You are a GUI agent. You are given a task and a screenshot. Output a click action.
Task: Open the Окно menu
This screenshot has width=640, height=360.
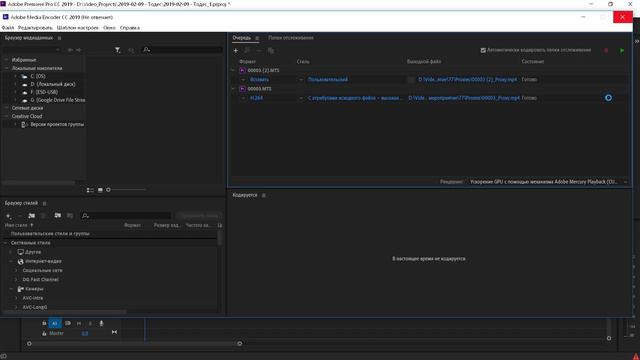[109, 28]
